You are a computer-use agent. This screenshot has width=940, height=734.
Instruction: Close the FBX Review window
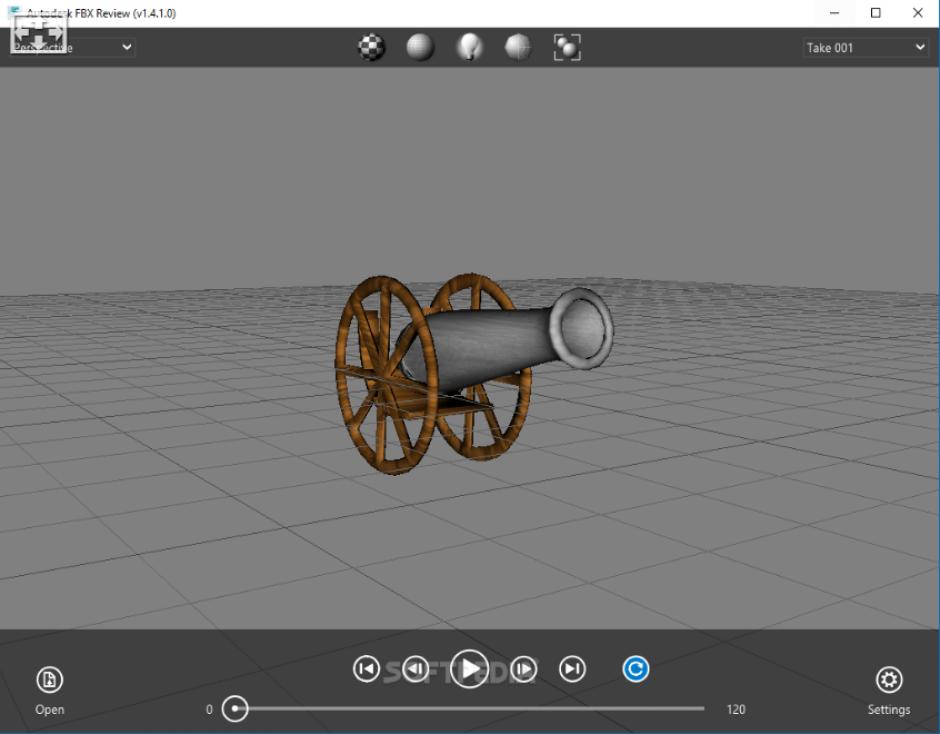918,13
